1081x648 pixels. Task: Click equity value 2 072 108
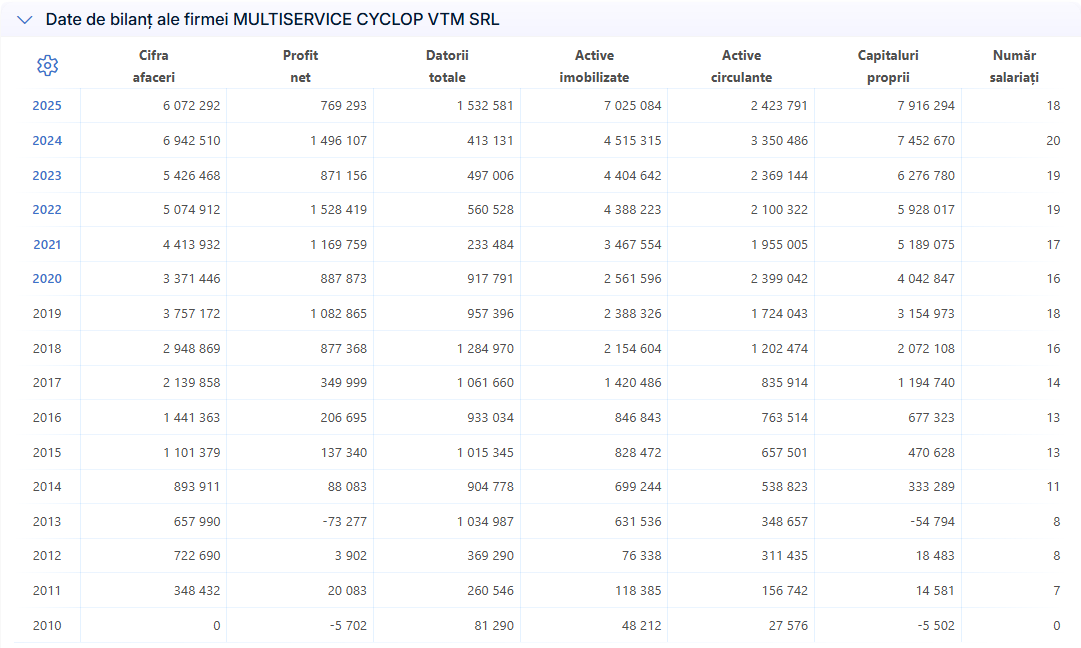point(926,348)
